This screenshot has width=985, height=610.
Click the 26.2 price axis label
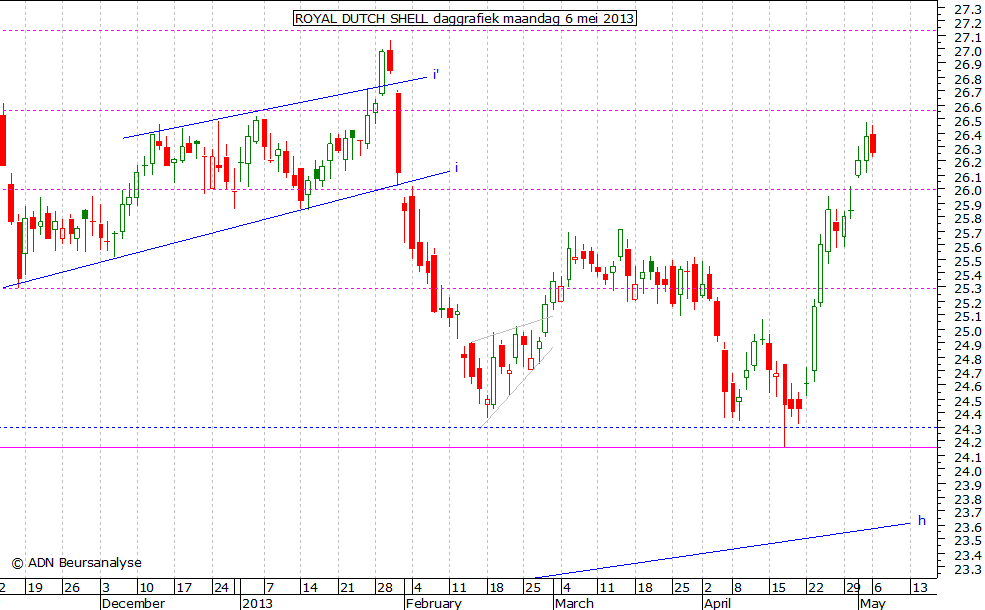coord(967,163)
